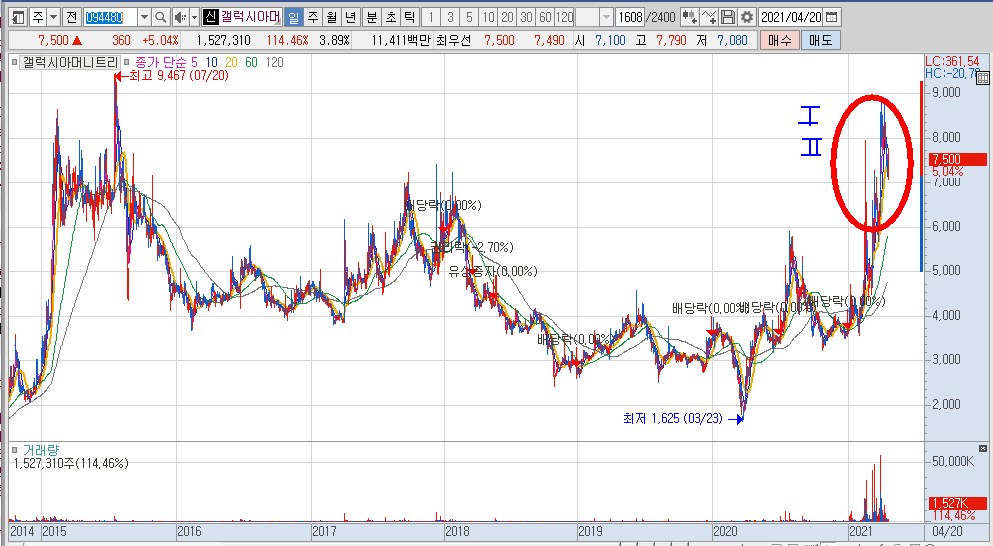
Task: Click the save chart floppy disk icon
Action: tap(728, 17)
